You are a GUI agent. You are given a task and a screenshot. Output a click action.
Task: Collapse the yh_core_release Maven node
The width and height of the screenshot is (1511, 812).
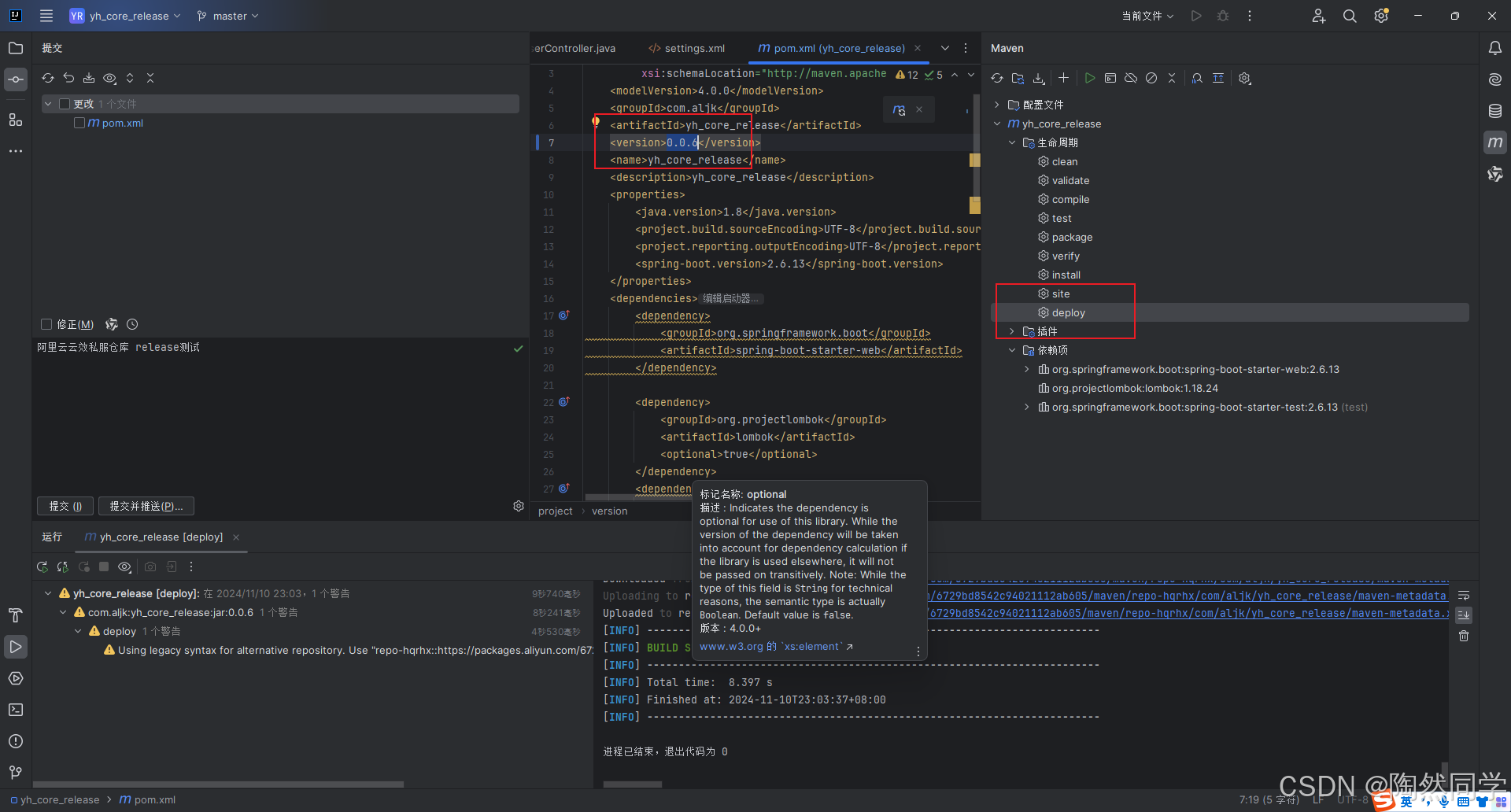[997, 124]
